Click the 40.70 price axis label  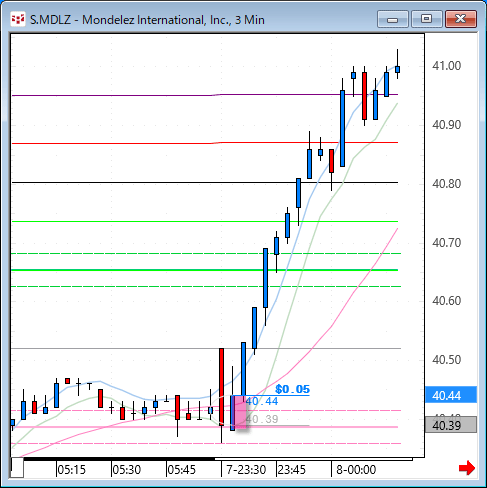(x=446, y=243)
